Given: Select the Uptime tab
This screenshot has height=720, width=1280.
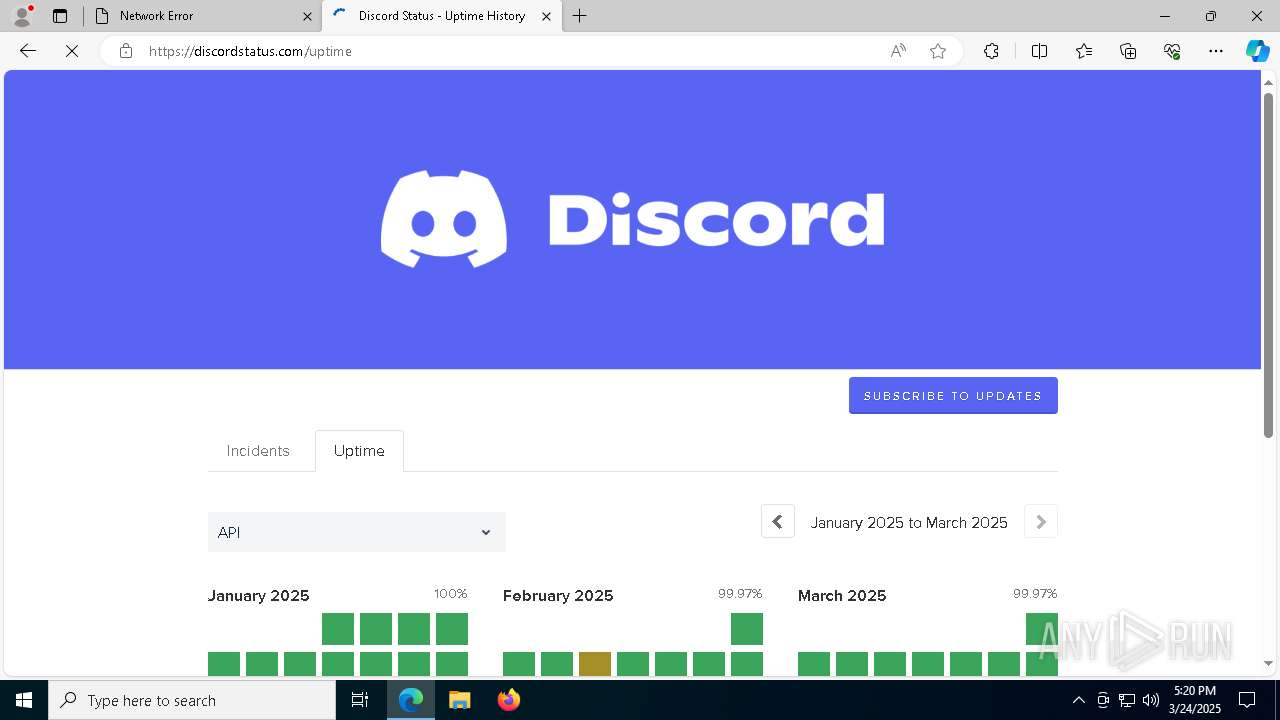Looking at the screenshot, I should pos(359,451).
